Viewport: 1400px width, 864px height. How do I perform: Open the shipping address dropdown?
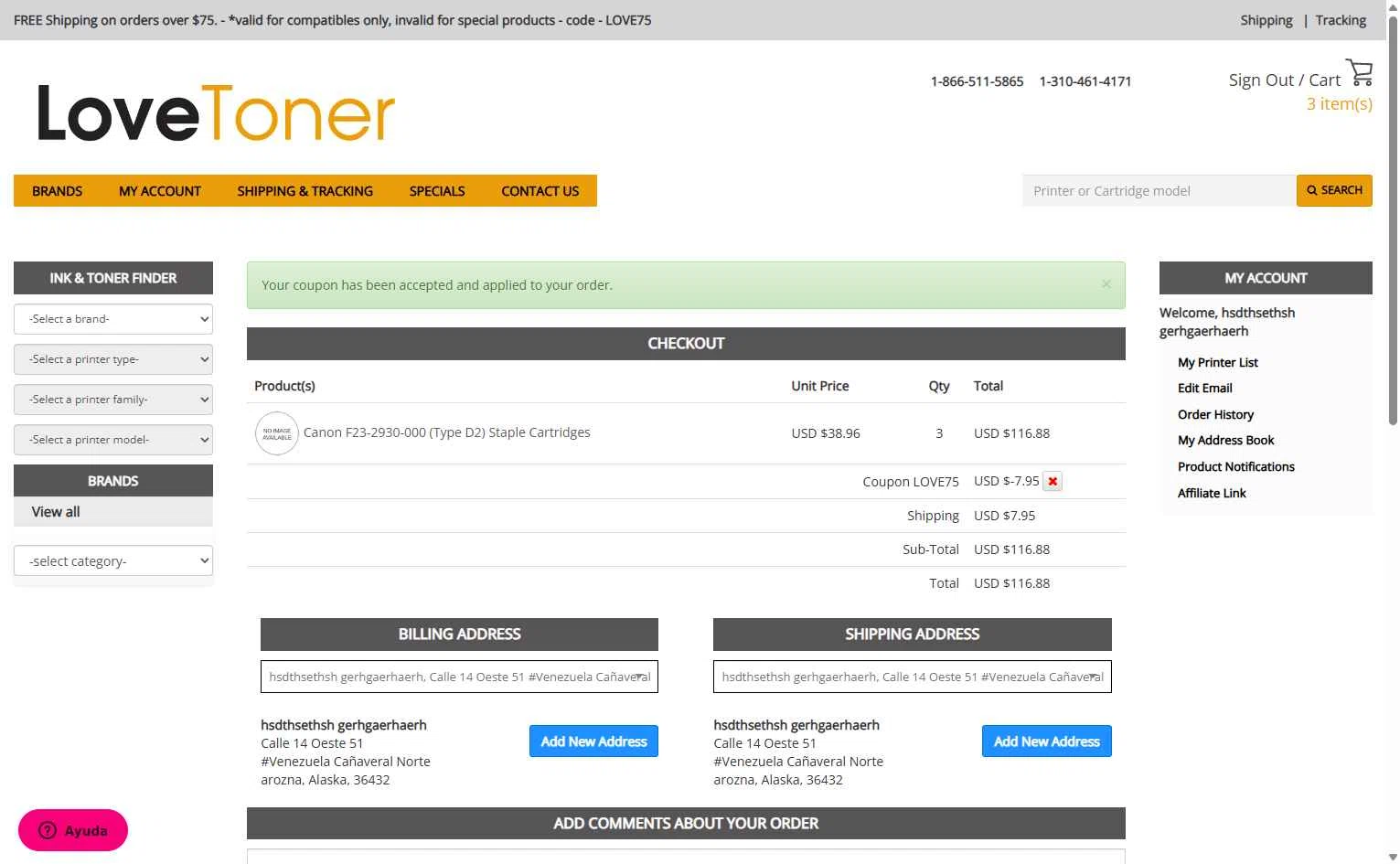[913, 677]
